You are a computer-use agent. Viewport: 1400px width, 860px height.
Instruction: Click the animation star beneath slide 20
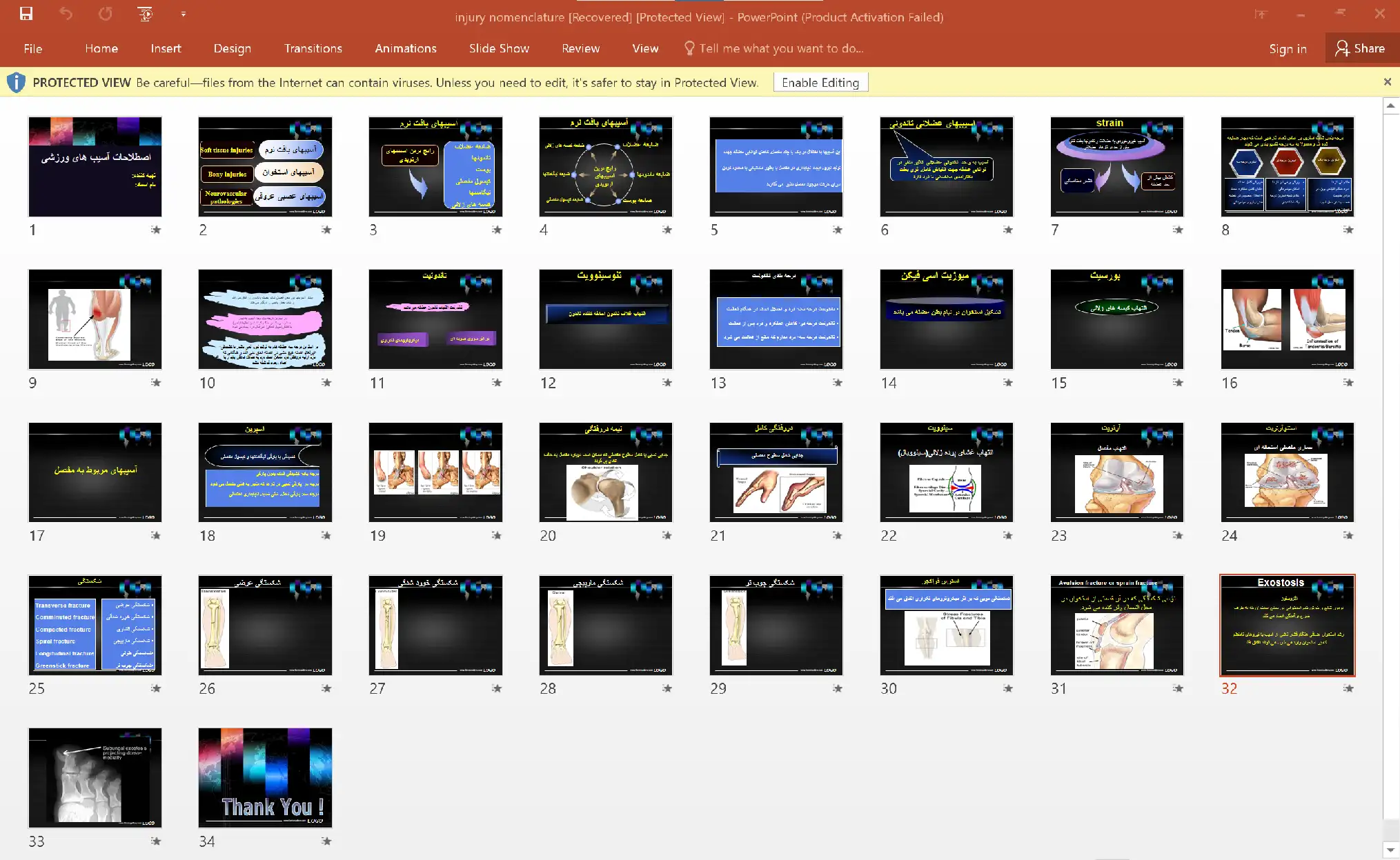pos(667,535)
